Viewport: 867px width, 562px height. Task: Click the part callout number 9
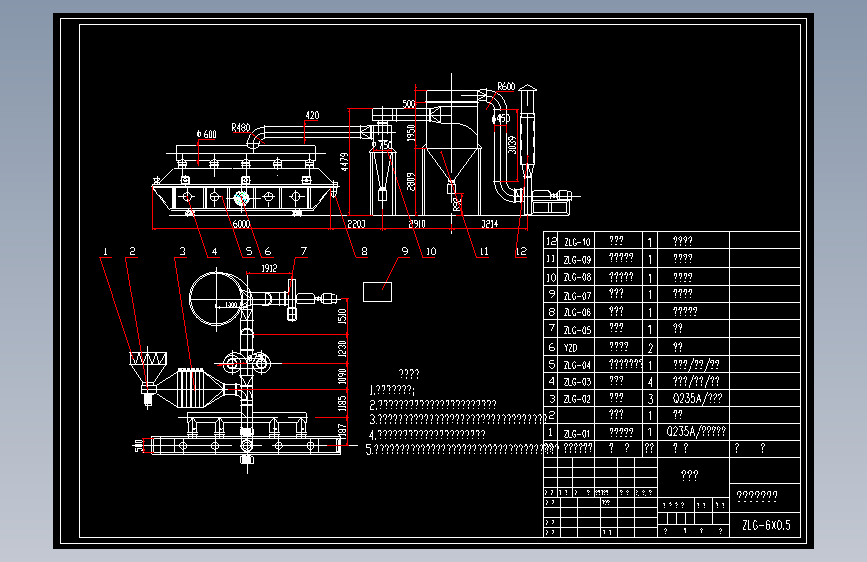(405, 251)
